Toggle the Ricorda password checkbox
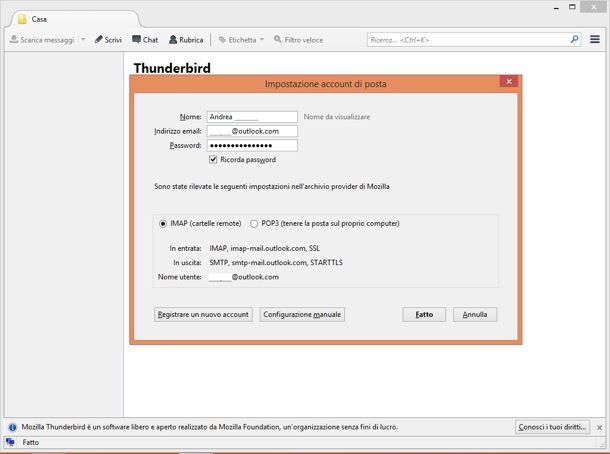 [213, 160]
